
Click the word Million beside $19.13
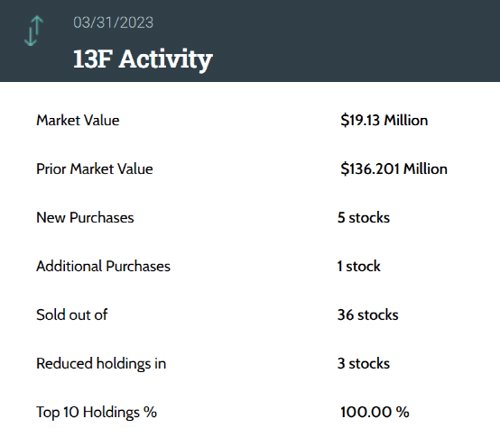406,120
